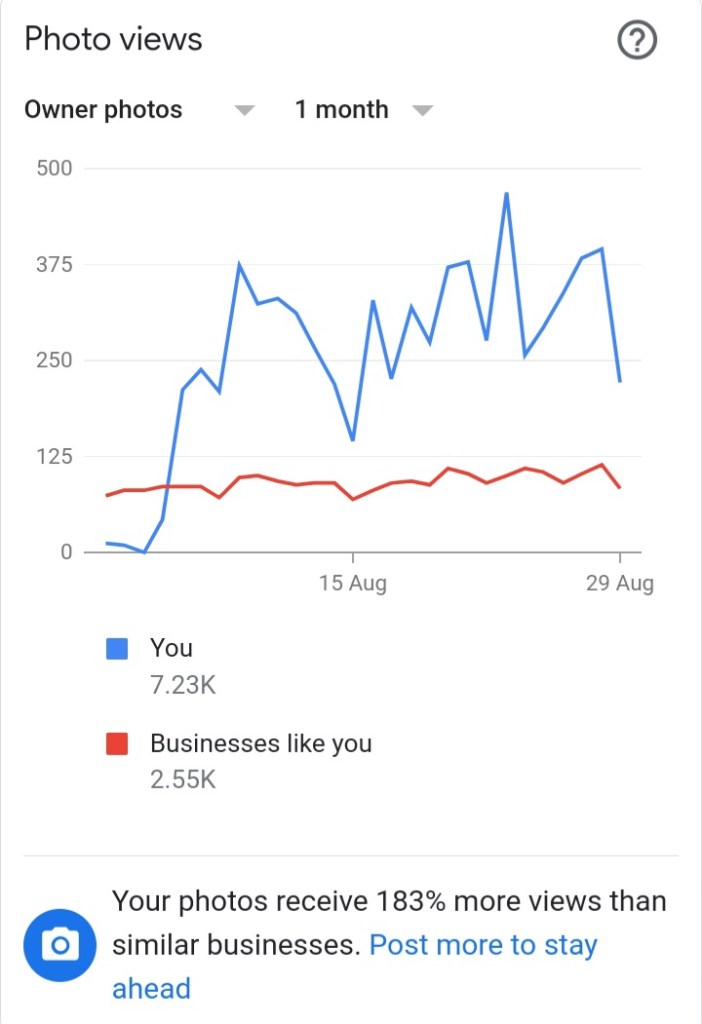This screenshot has width=702, height=1024.
Task: Tap the blue camera icon
Action: coord(60,945)
